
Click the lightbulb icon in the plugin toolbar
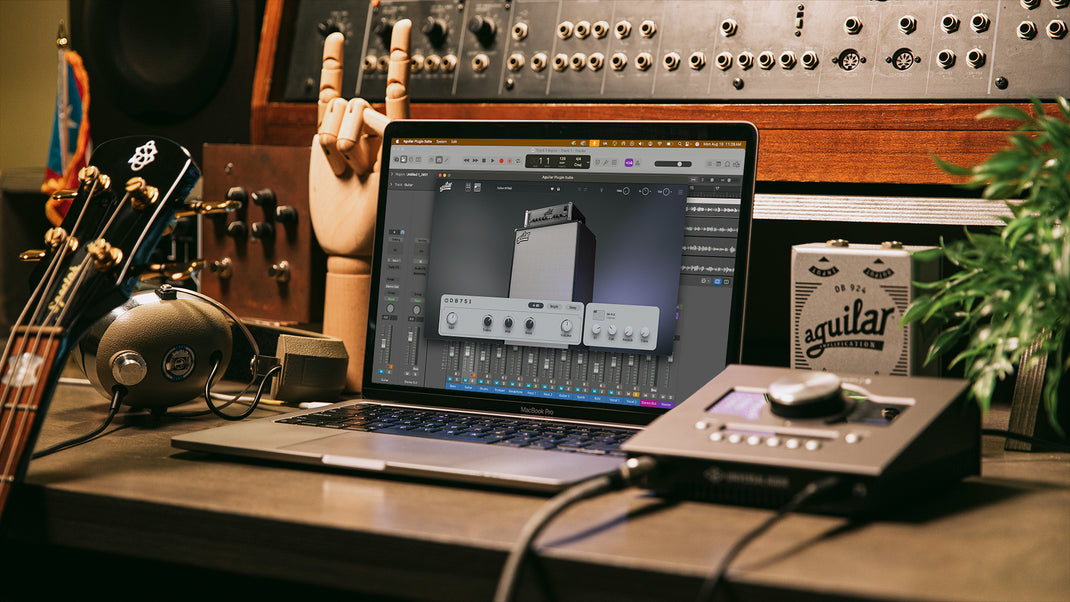pos(602,190)
